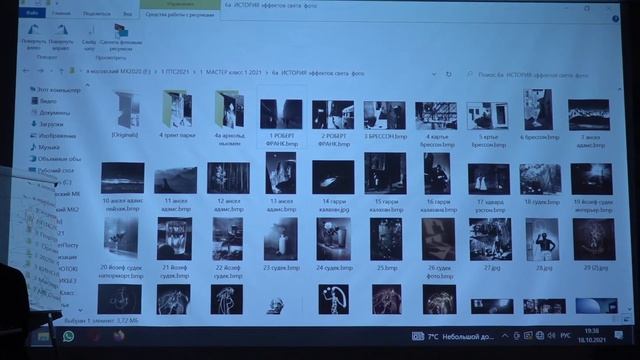640x360 pixels.
Task: Open the notification center icon
Action: [619, 335]
